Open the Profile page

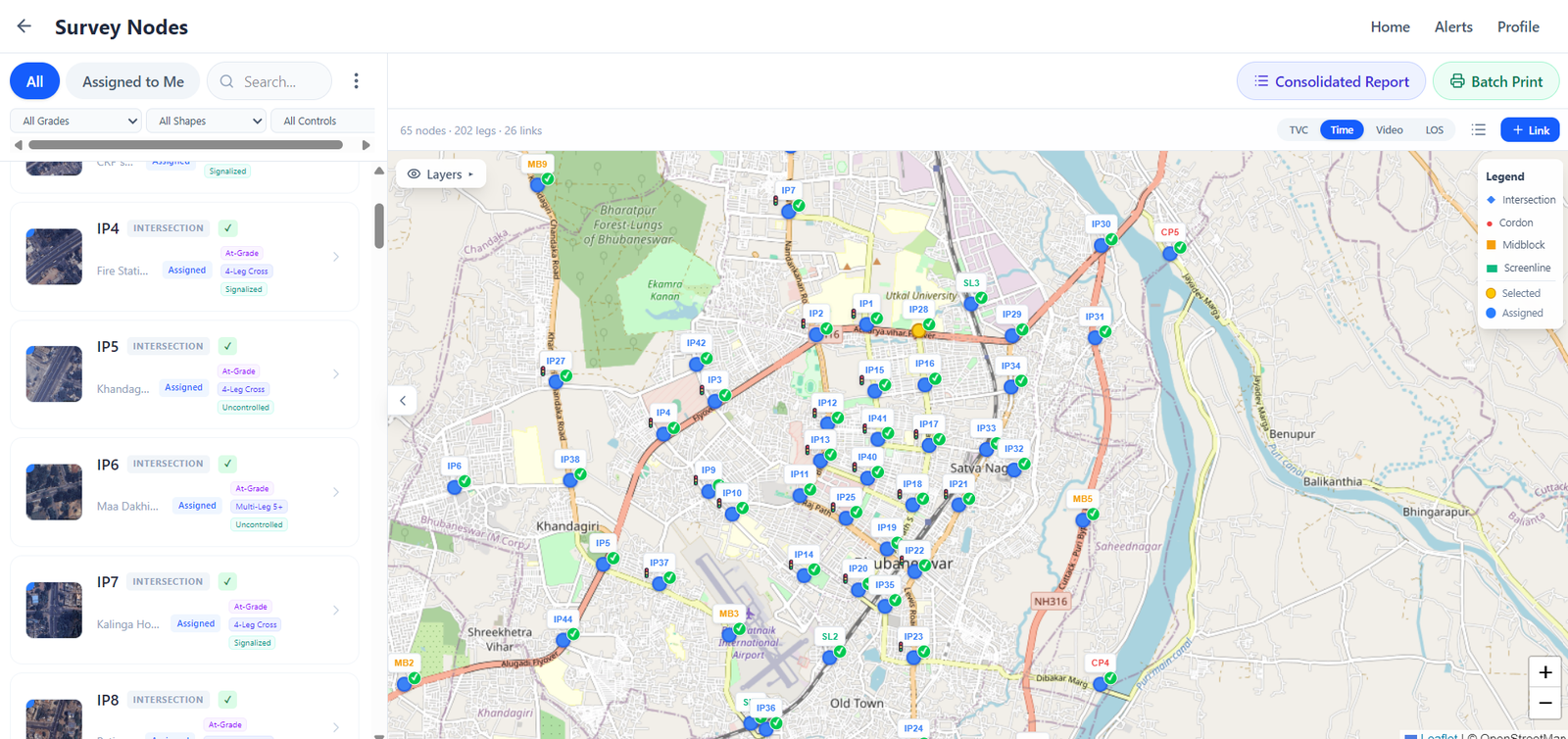click(x=1518, y=26)
